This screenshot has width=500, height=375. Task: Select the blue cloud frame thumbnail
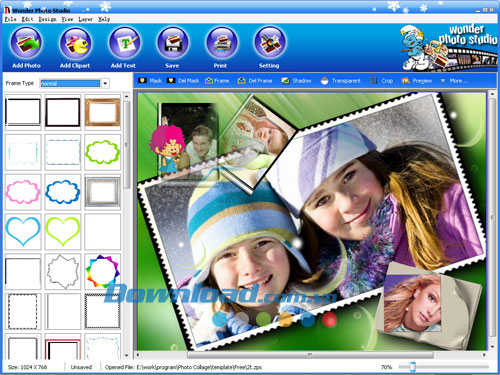[63, 192]
